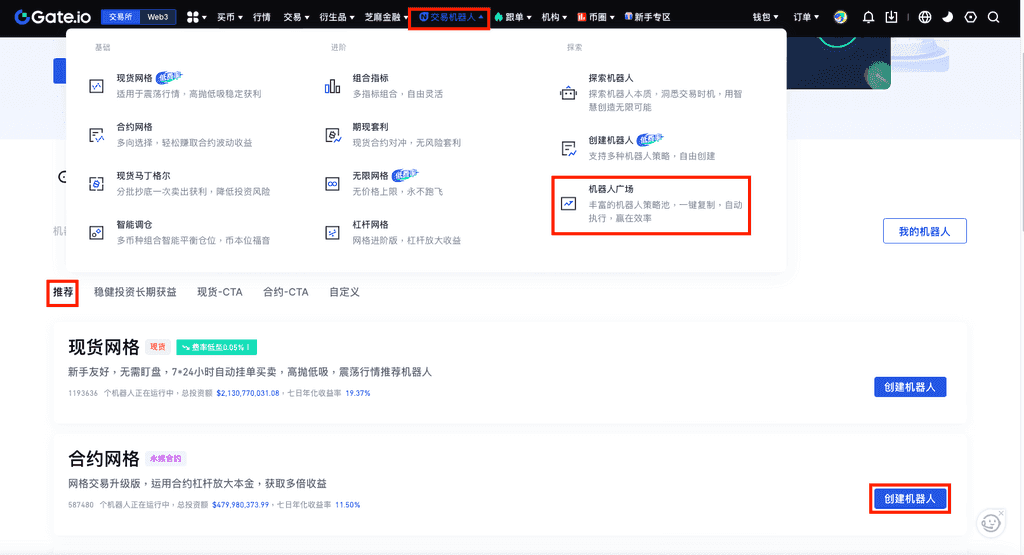Open 探索机器人 item in the menu
This screenshot has height=555, width=1024.
(x=651, y=92)
